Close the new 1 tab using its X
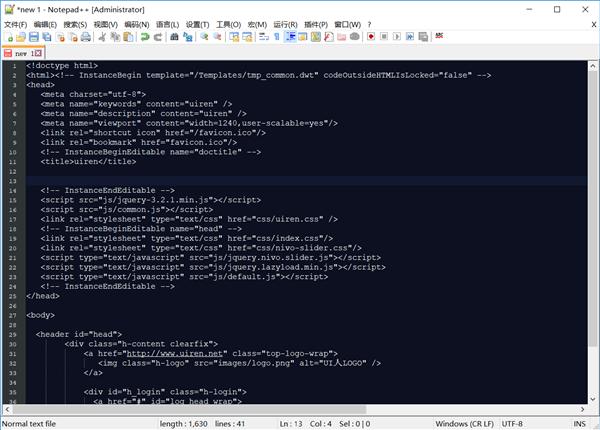Image resolution: width=600 pixels, height=430 pixels. 38,53
